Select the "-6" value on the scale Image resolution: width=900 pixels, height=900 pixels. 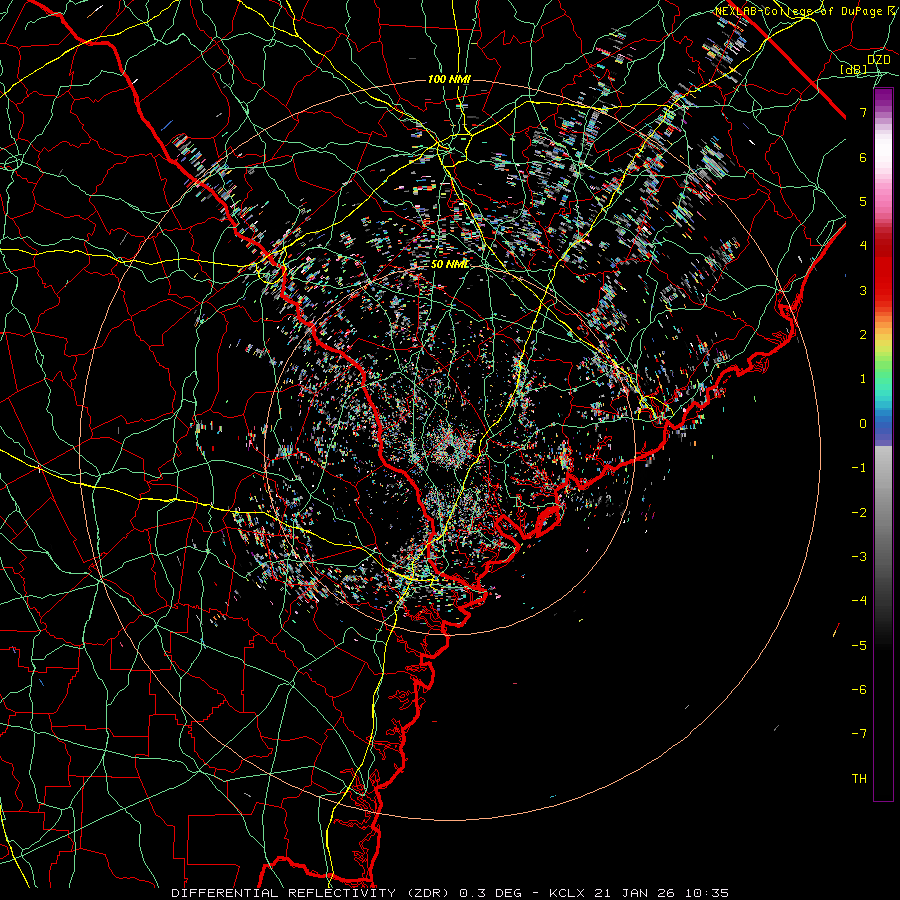(x=859, y=690)
